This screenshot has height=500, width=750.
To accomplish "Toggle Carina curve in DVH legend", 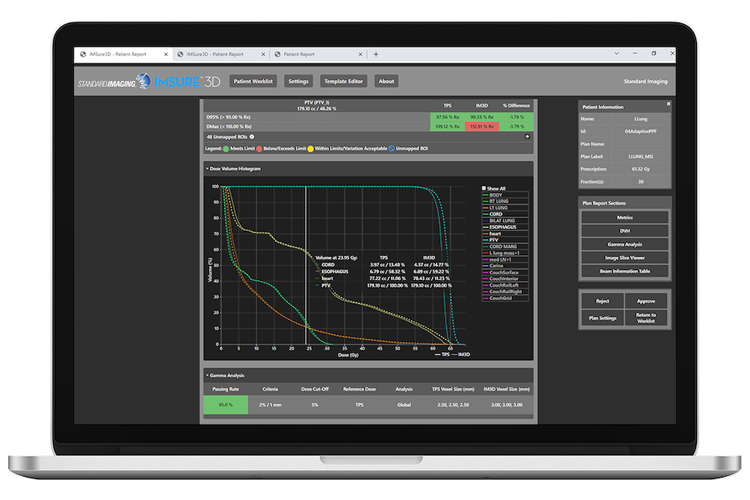I will click(505, 266).
